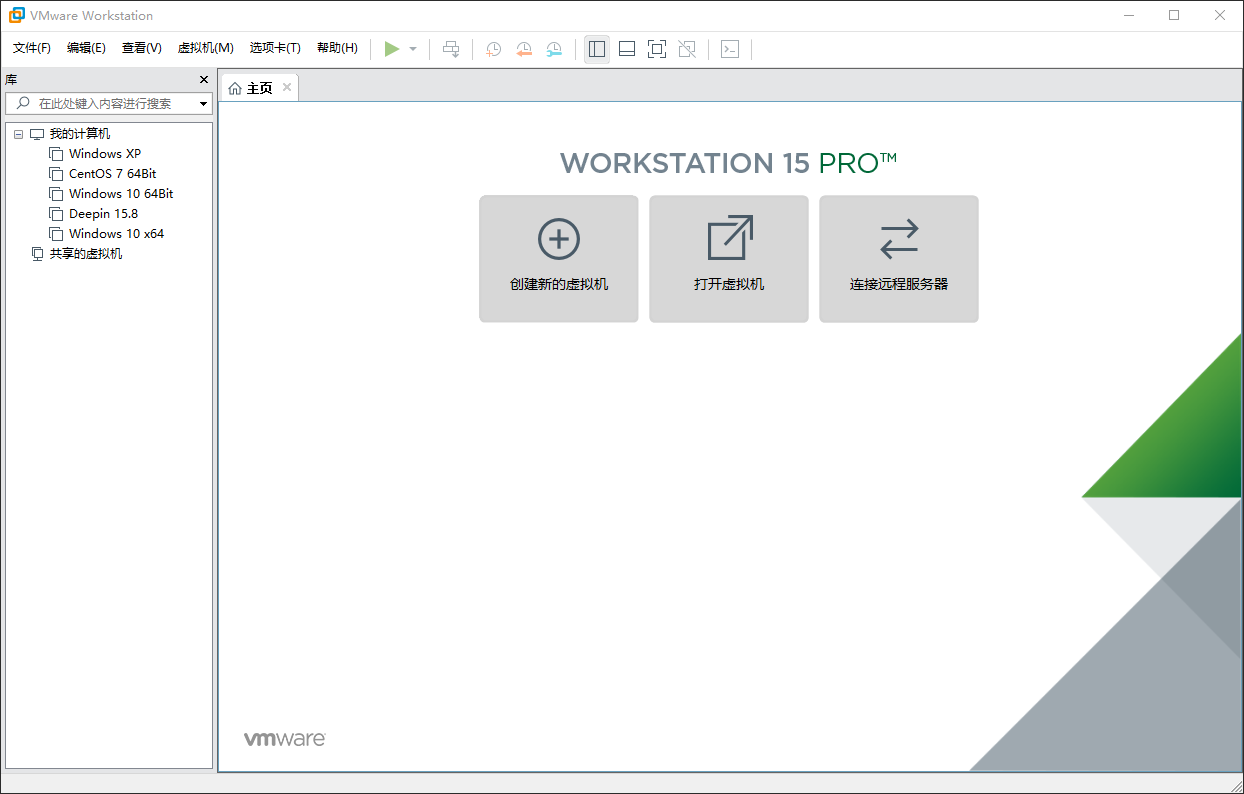This screenshot has height=794, width=1244.
Task: Take a snapshot of the virtual machine
Action: [x=492, y=48]
